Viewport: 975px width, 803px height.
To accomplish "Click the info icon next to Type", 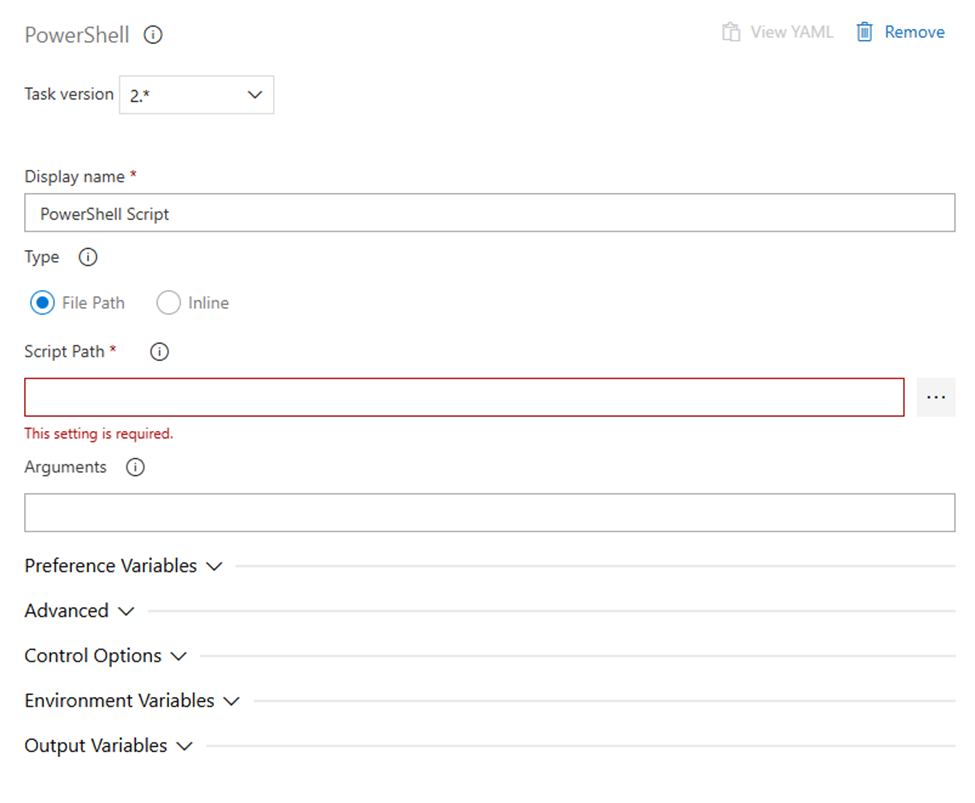I will 88,258.
